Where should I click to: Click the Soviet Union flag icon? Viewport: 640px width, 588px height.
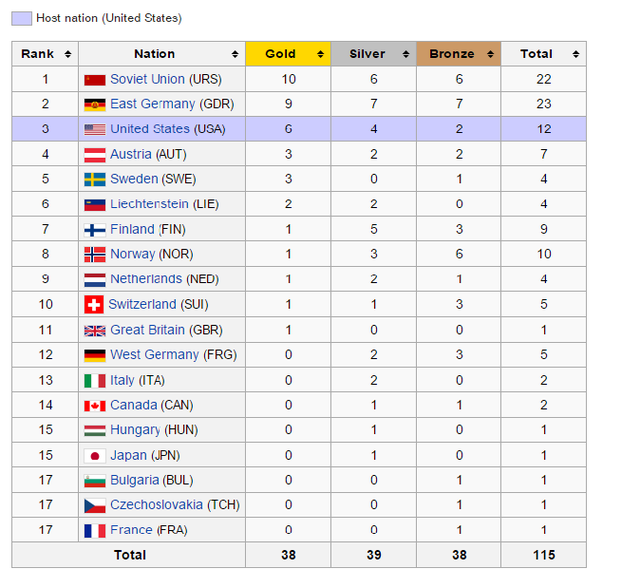point(94,79)
